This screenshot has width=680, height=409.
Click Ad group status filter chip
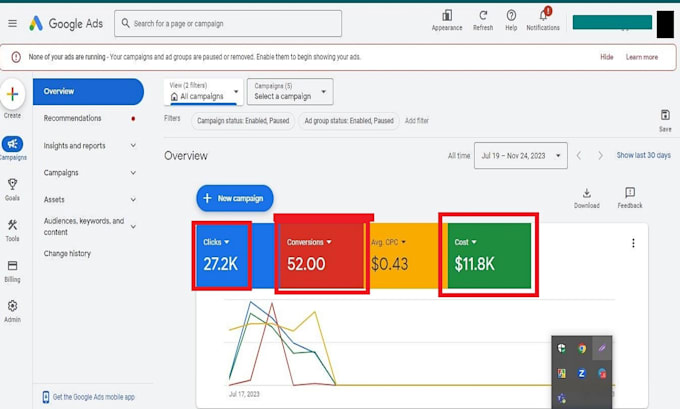[x=349, y=121]
